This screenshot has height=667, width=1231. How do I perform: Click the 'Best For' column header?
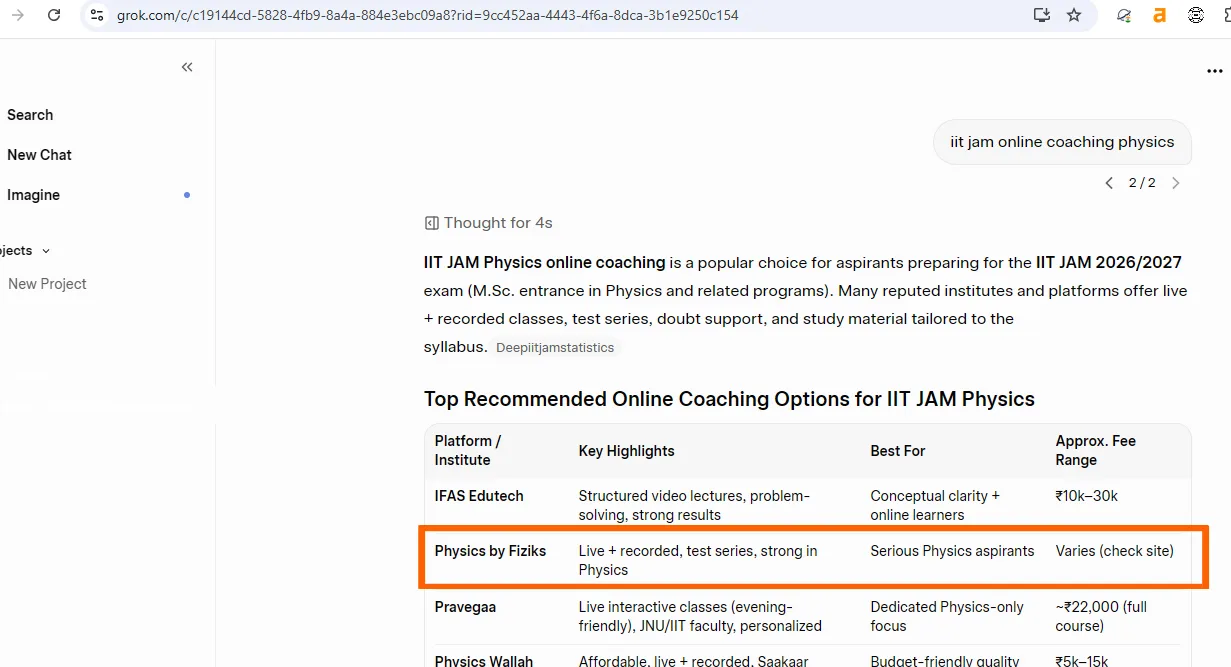tap(898, 451)
